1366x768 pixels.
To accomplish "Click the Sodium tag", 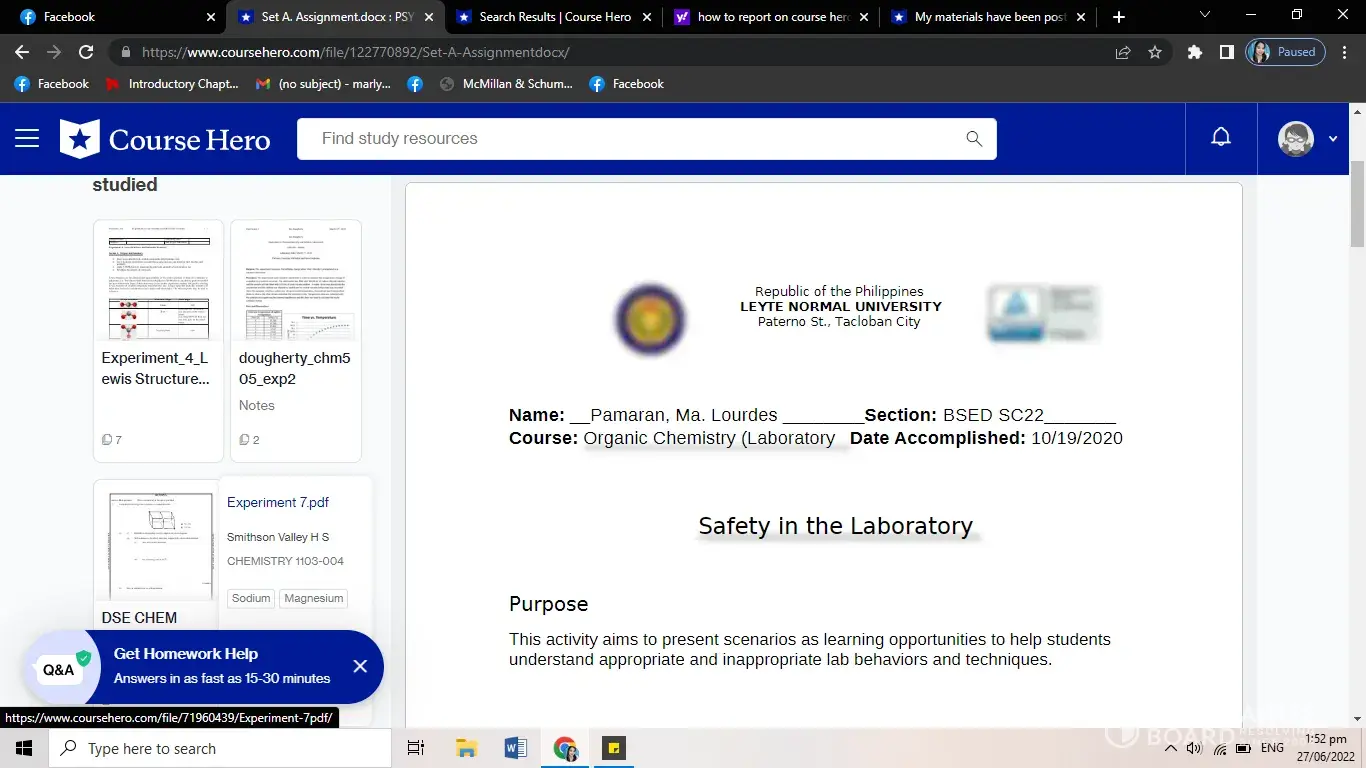I will [251, 598].
